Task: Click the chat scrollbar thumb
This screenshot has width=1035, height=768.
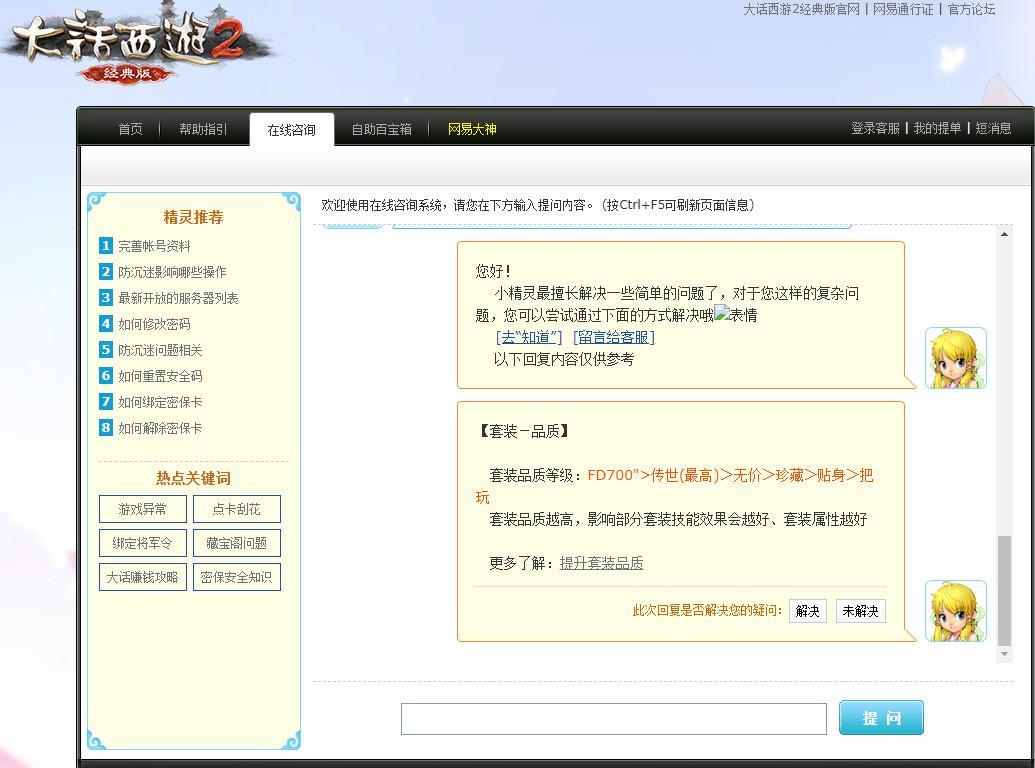Action: point(1004,591)
